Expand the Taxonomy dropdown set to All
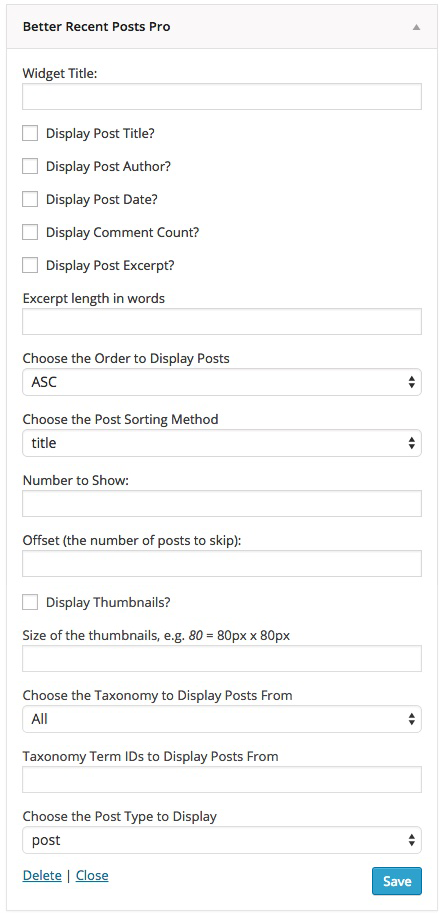 click(221, 719)
